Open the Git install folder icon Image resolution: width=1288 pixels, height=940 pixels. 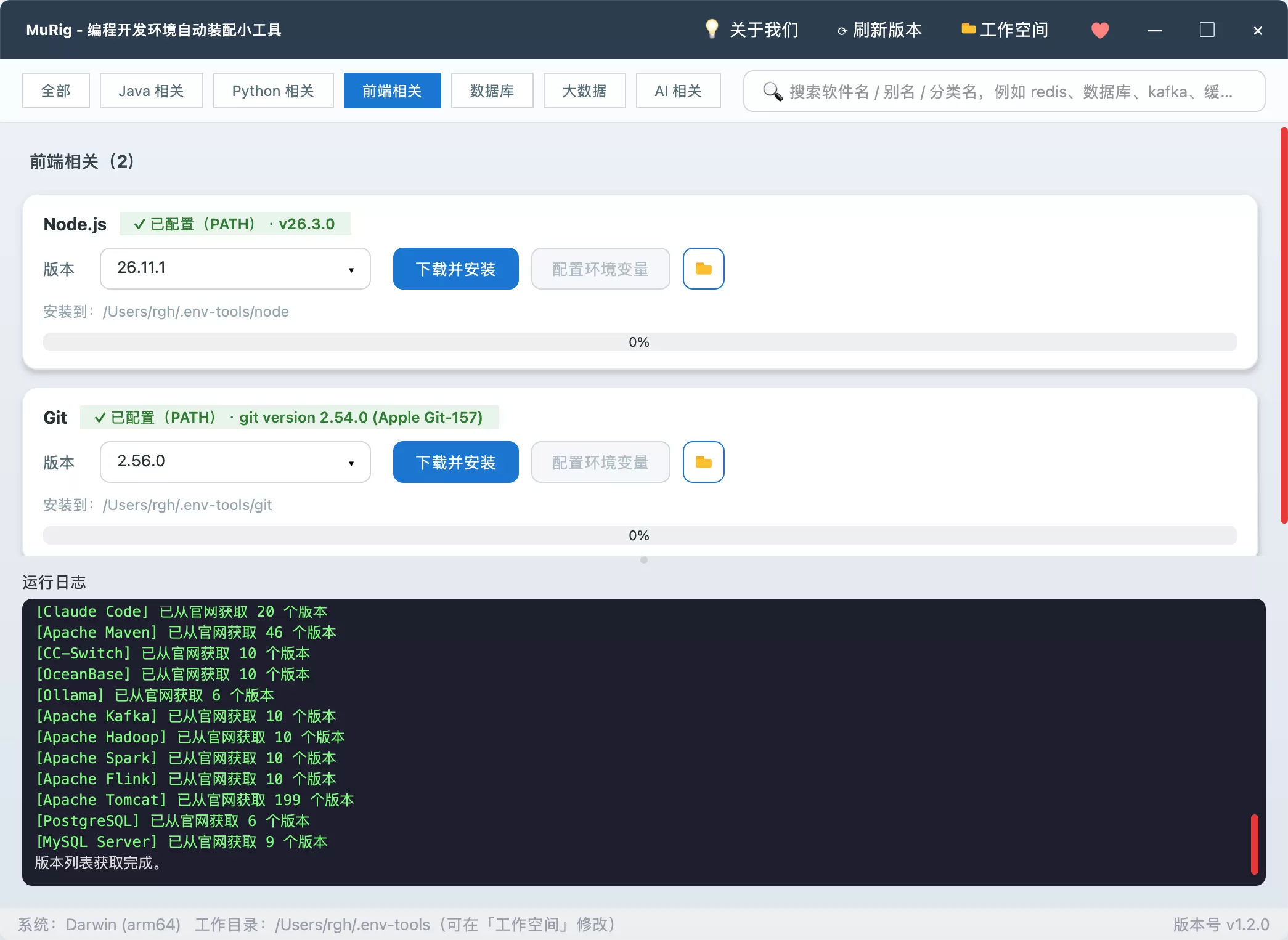(703, 462)
